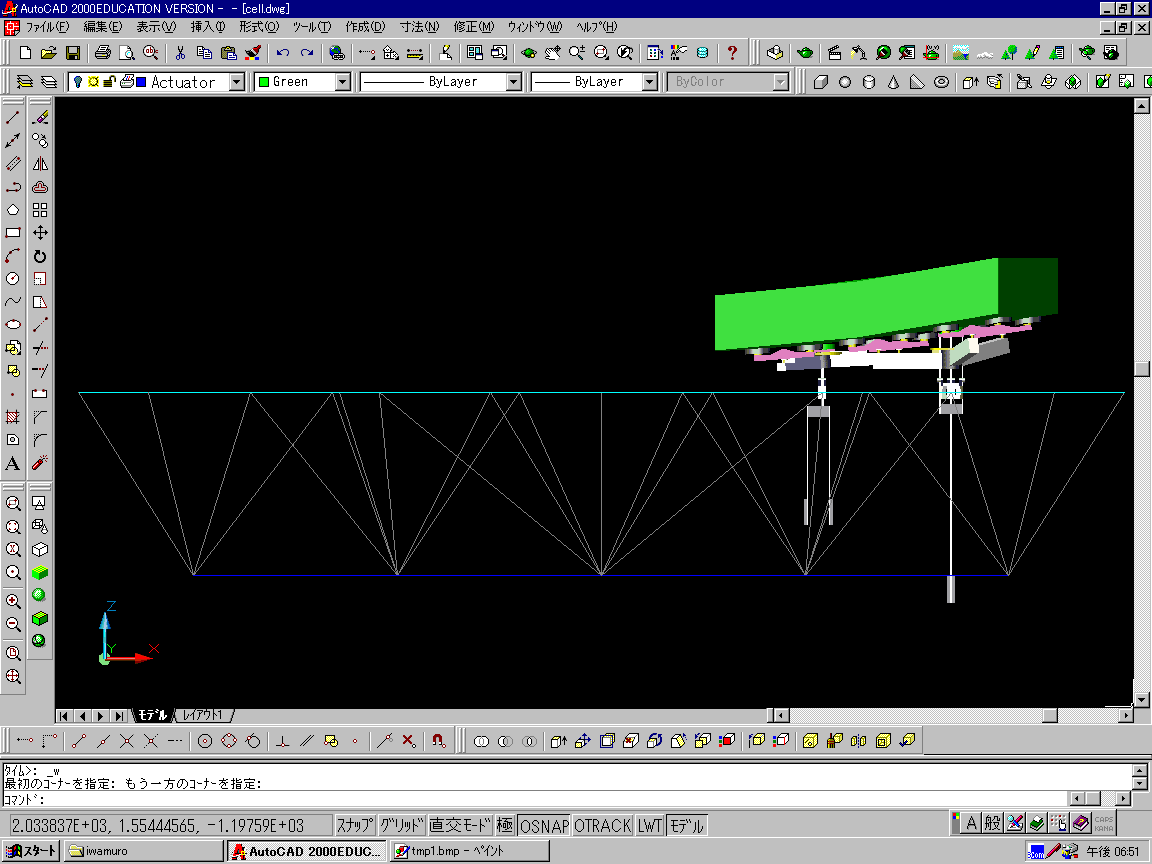Click the blue Actuator layer color swatch
The image size is (1152, 864).
(141, 82)
